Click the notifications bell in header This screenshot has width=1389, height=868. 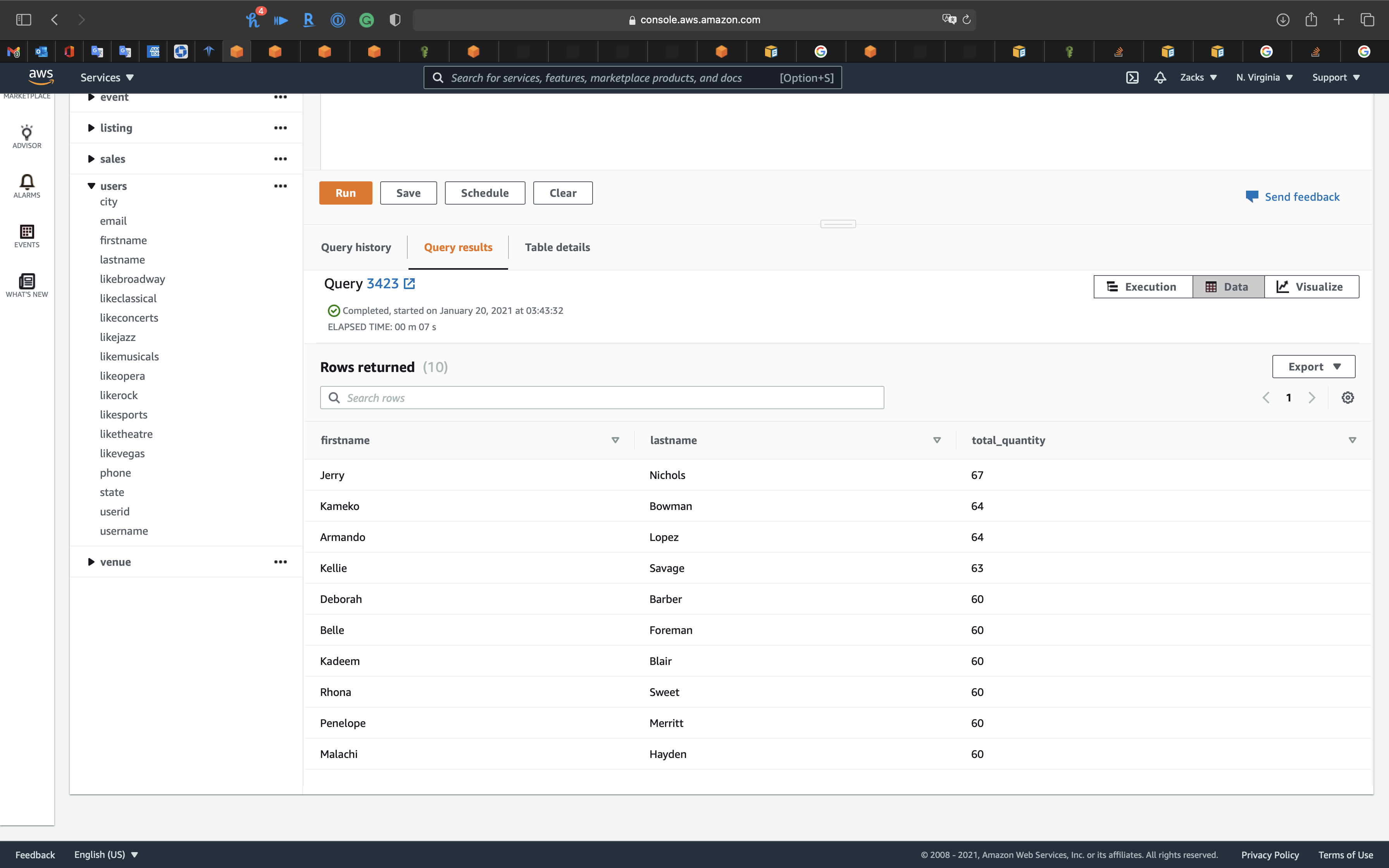(1160, 77)
